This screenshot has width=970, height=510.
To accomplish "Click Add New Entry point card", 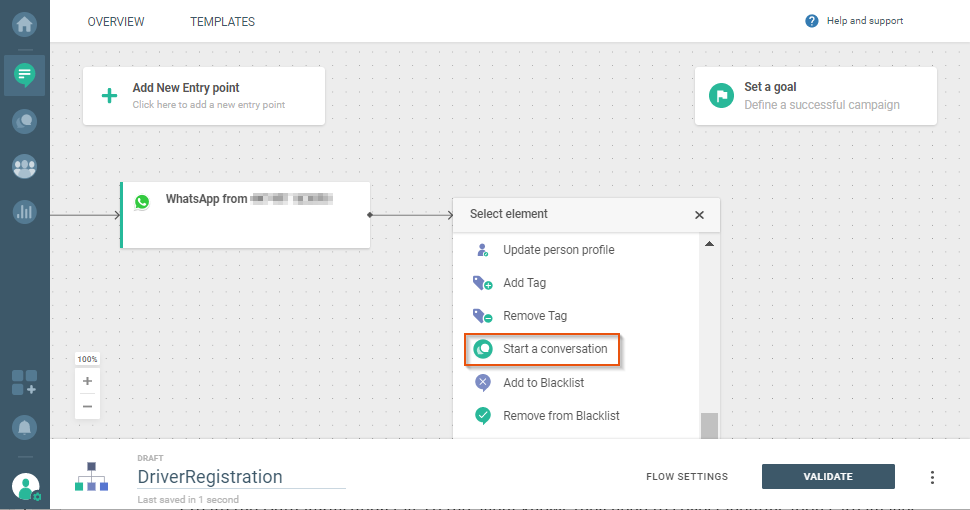I will click(204, 96).
